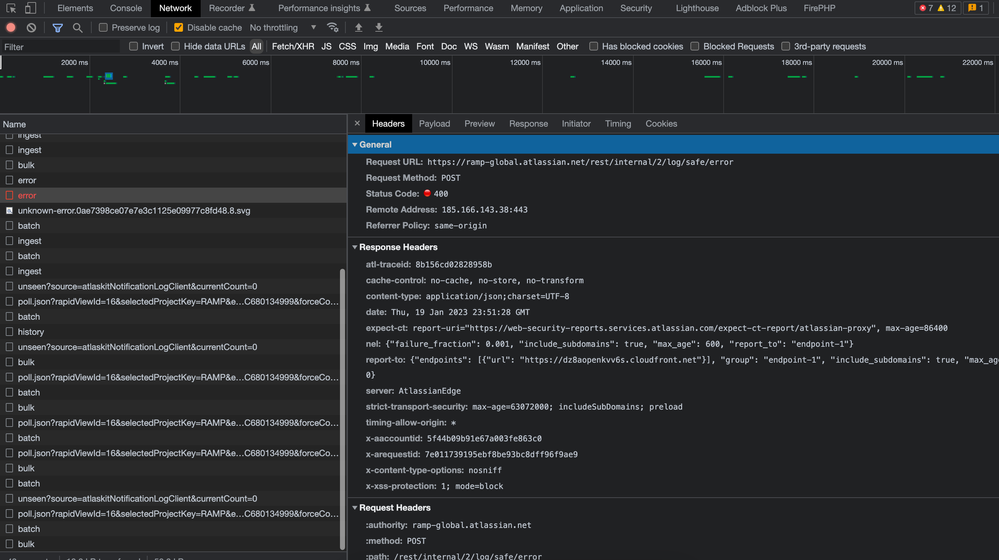Screen dimensions: 999x560
Task: Show the Response tab
Action: [x=528, y=124]
